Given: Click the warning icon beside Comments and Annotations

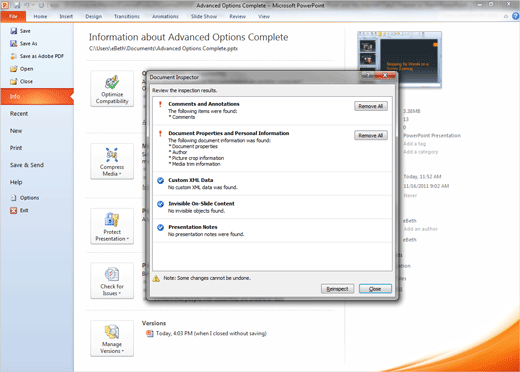Looking at the screenshot, I should 160,104.
